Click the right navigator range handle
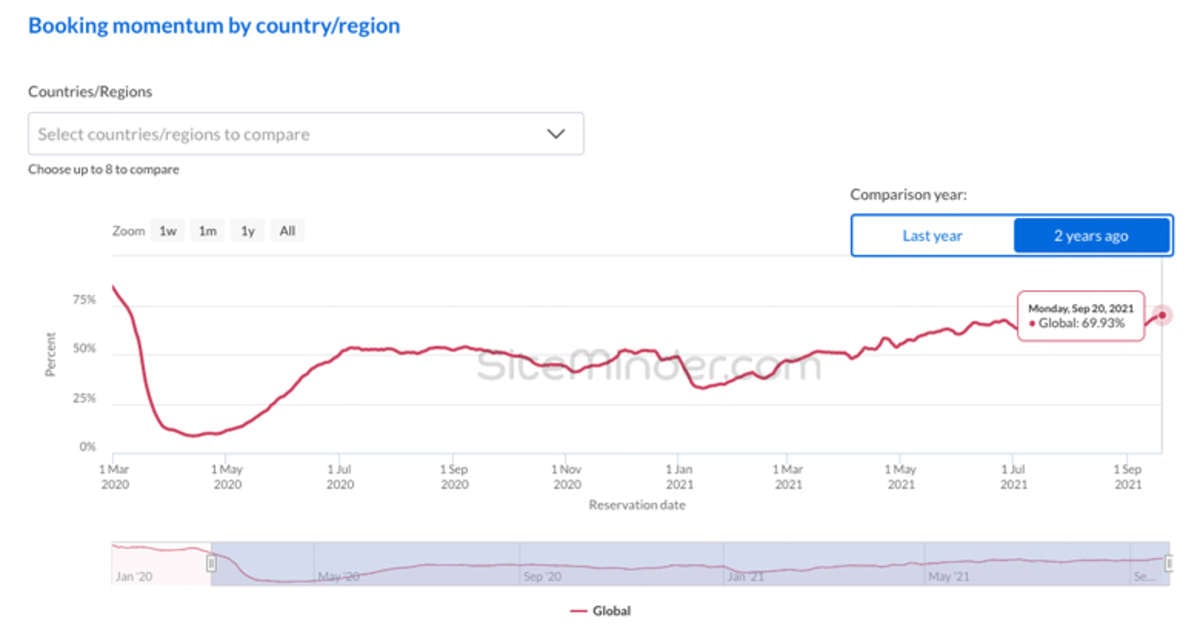 click(x=1168, y=564)
